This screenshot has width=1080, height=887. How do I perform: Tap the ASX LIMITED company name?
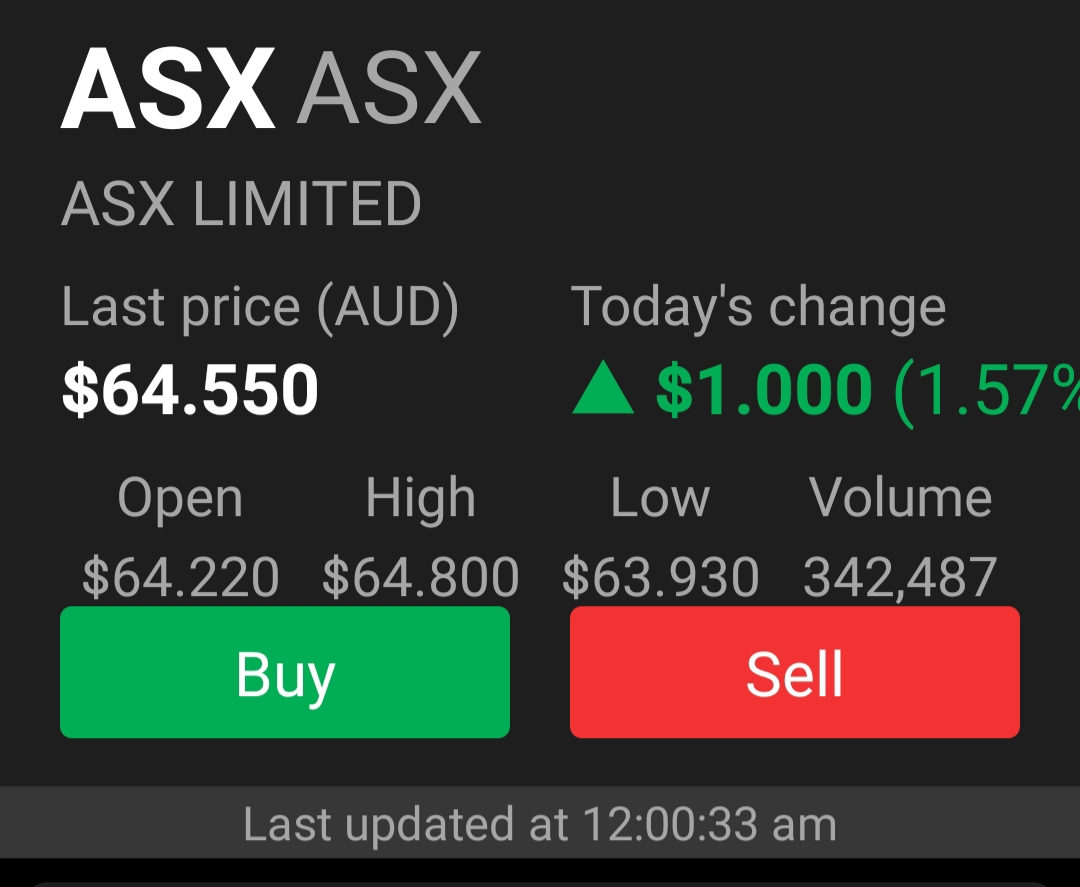tap(241, 204)
